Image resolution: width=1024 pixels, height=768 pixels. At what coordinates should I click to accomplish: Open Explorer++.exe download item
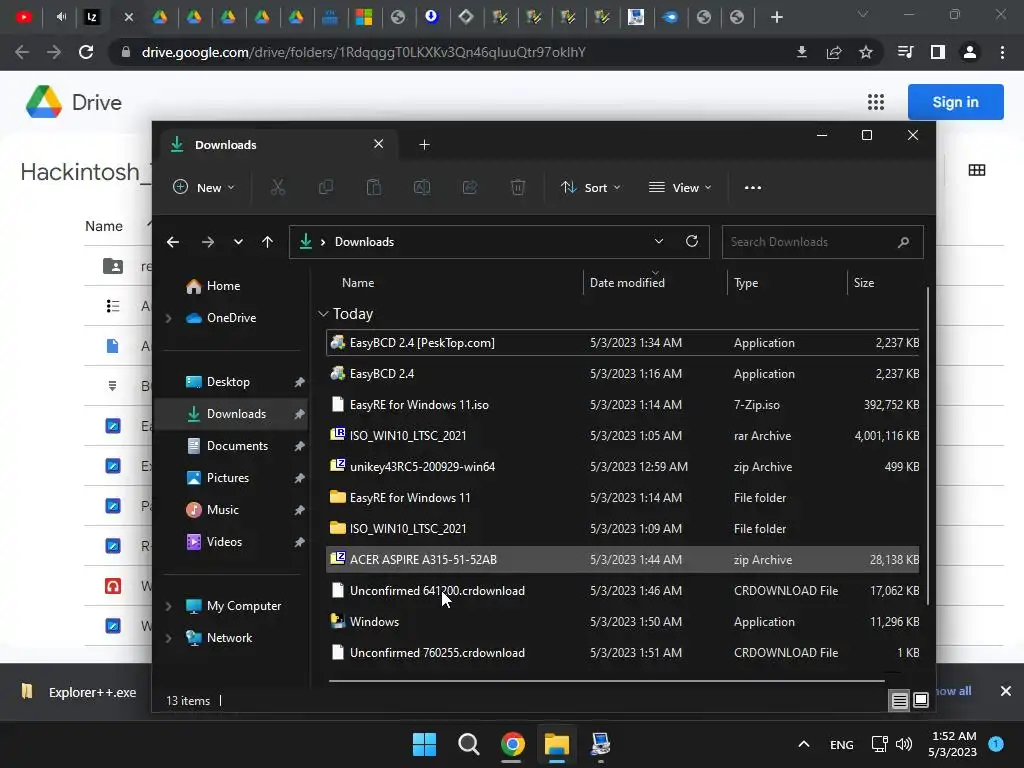click(78, 692)
